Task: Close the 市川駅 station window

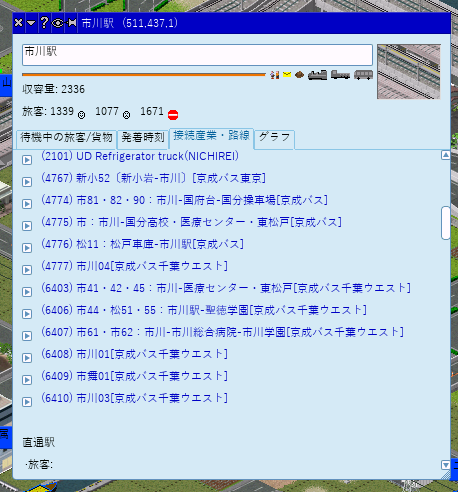Action: point(19,23)
